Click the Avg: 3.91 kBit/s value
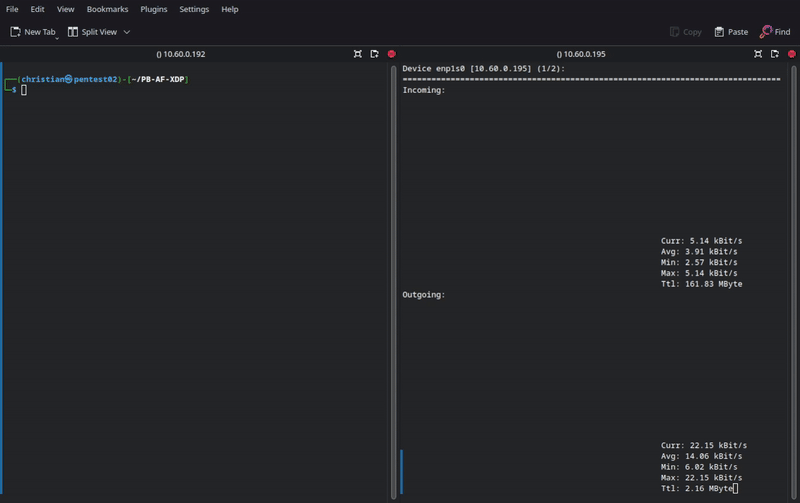 point(699,252)
